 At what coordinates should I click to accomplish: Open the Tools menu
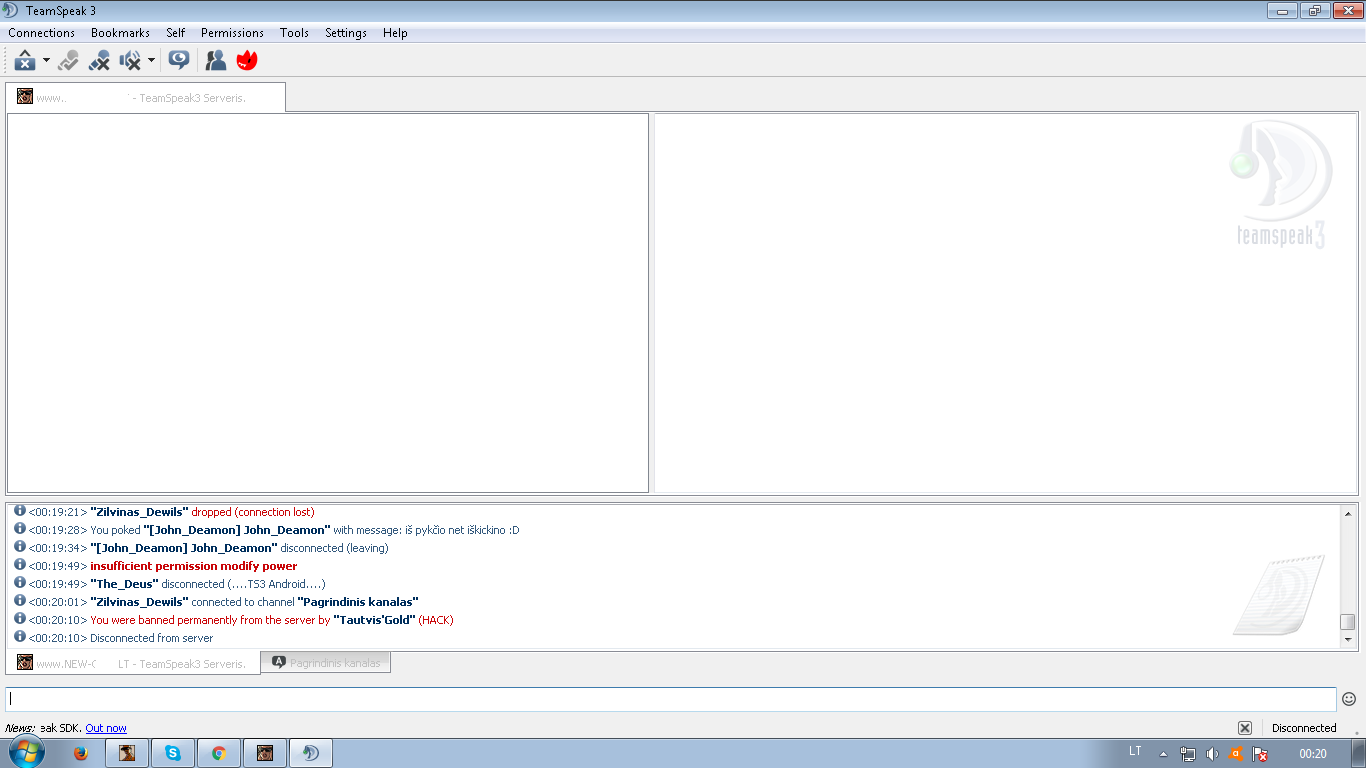pos(294,33)
